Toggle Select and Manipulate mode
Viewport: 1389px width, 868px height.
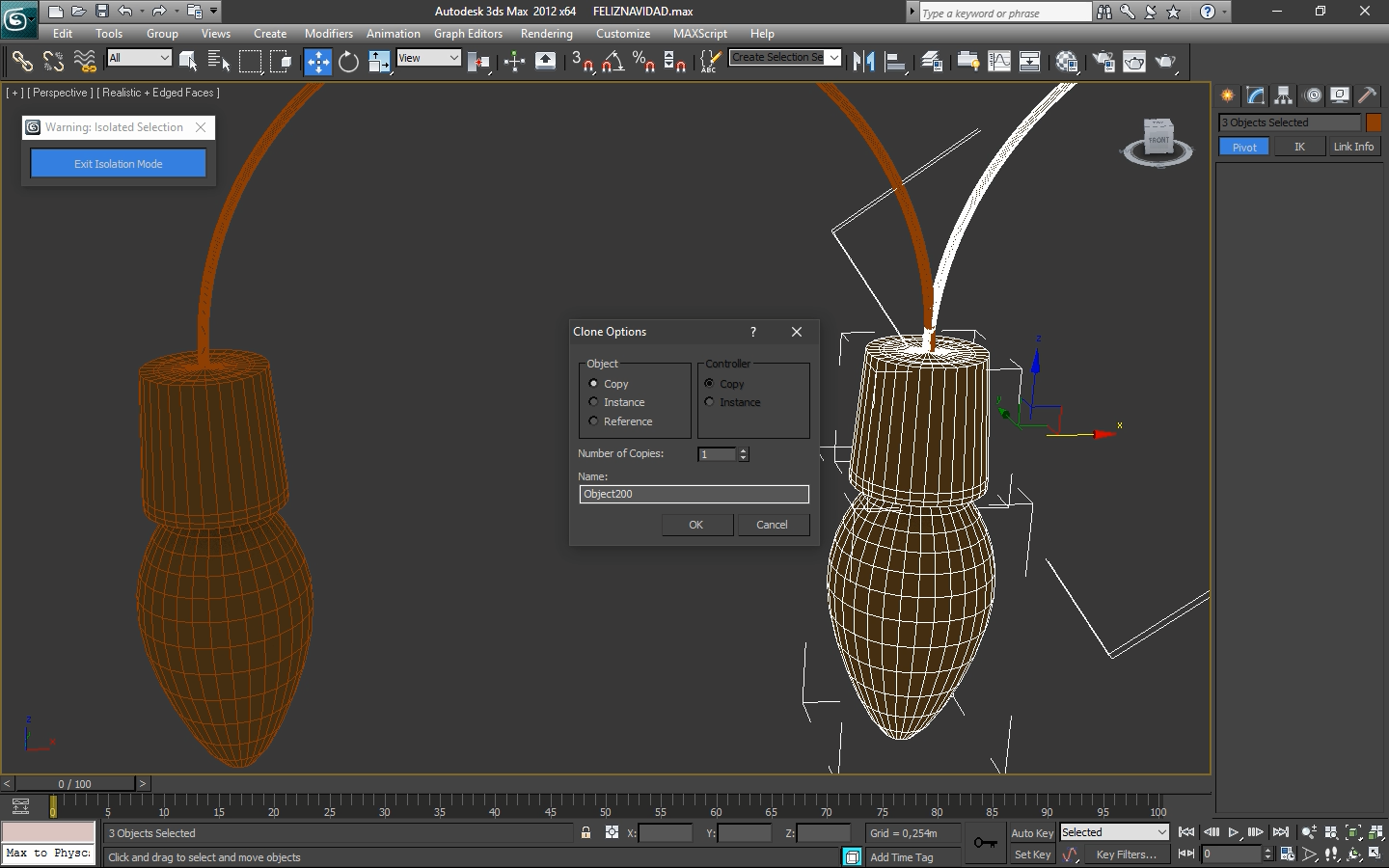point(514,62)
